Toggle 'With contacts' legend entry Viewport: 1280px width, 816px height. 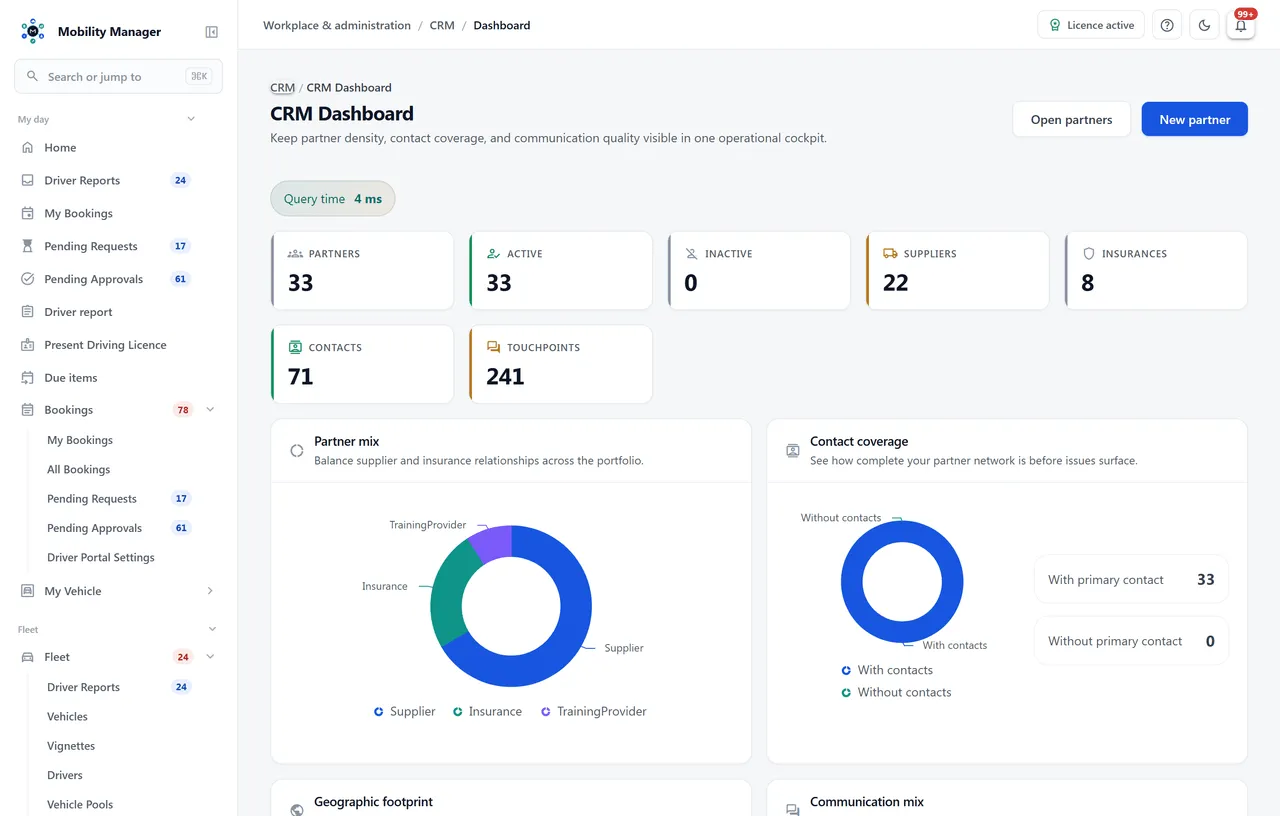pyautogui.click(x=887, y=670)
